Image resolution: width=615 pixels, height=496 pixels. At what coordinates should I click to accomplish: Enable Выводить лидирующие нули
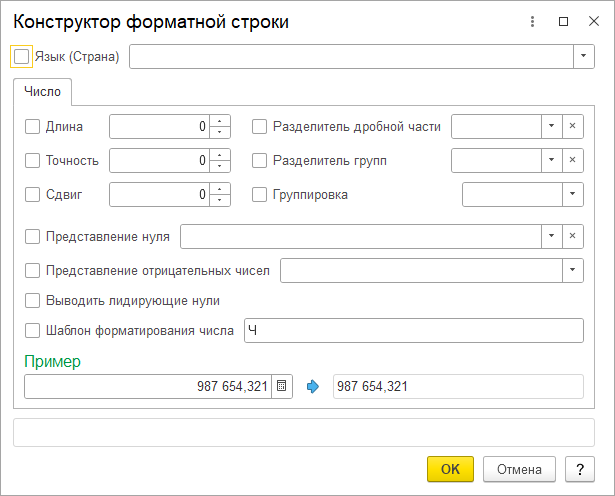(x=33, y=301)
